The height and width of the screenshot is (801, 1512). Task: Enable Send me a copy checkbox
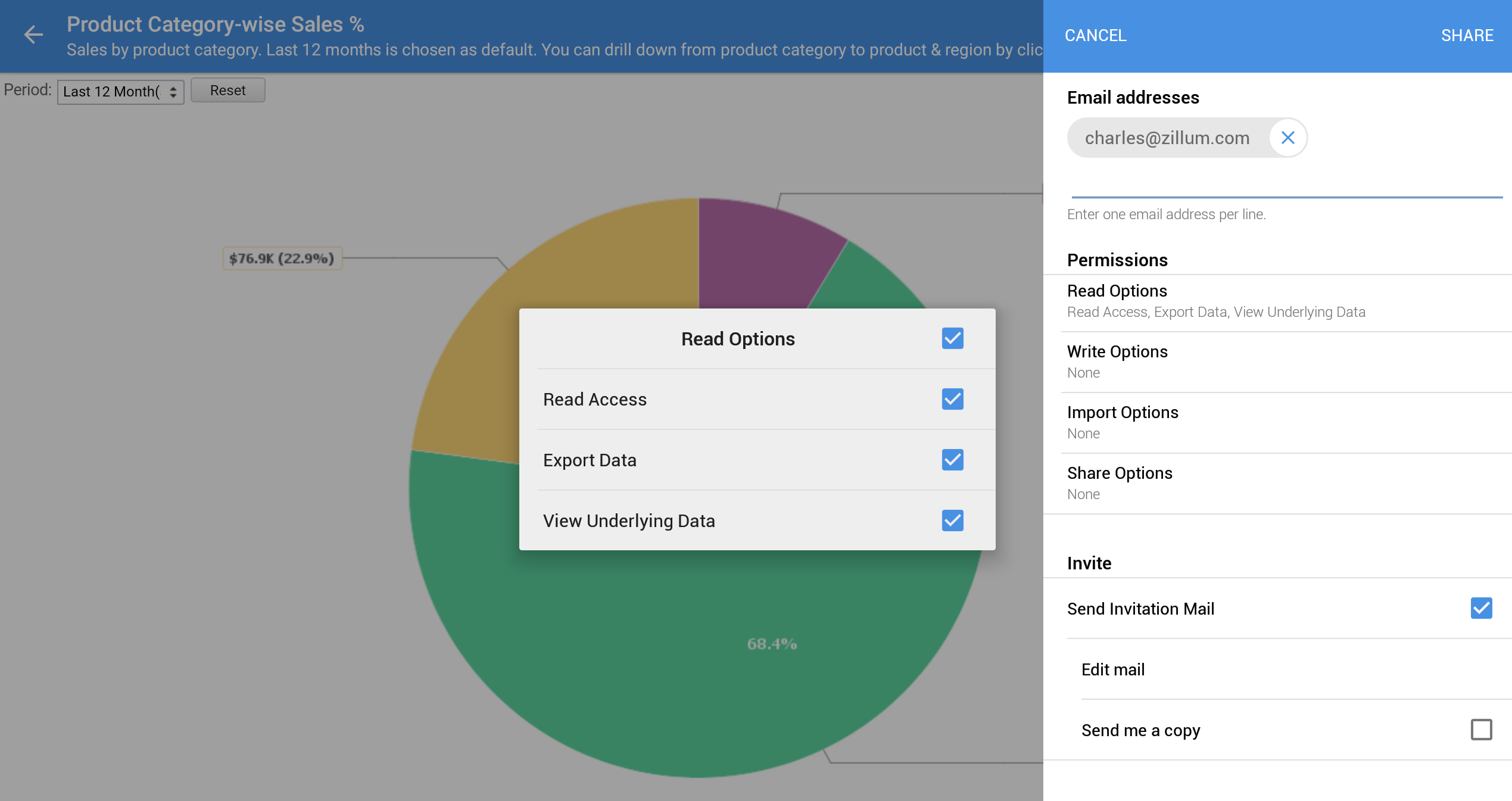(1480, 730)
